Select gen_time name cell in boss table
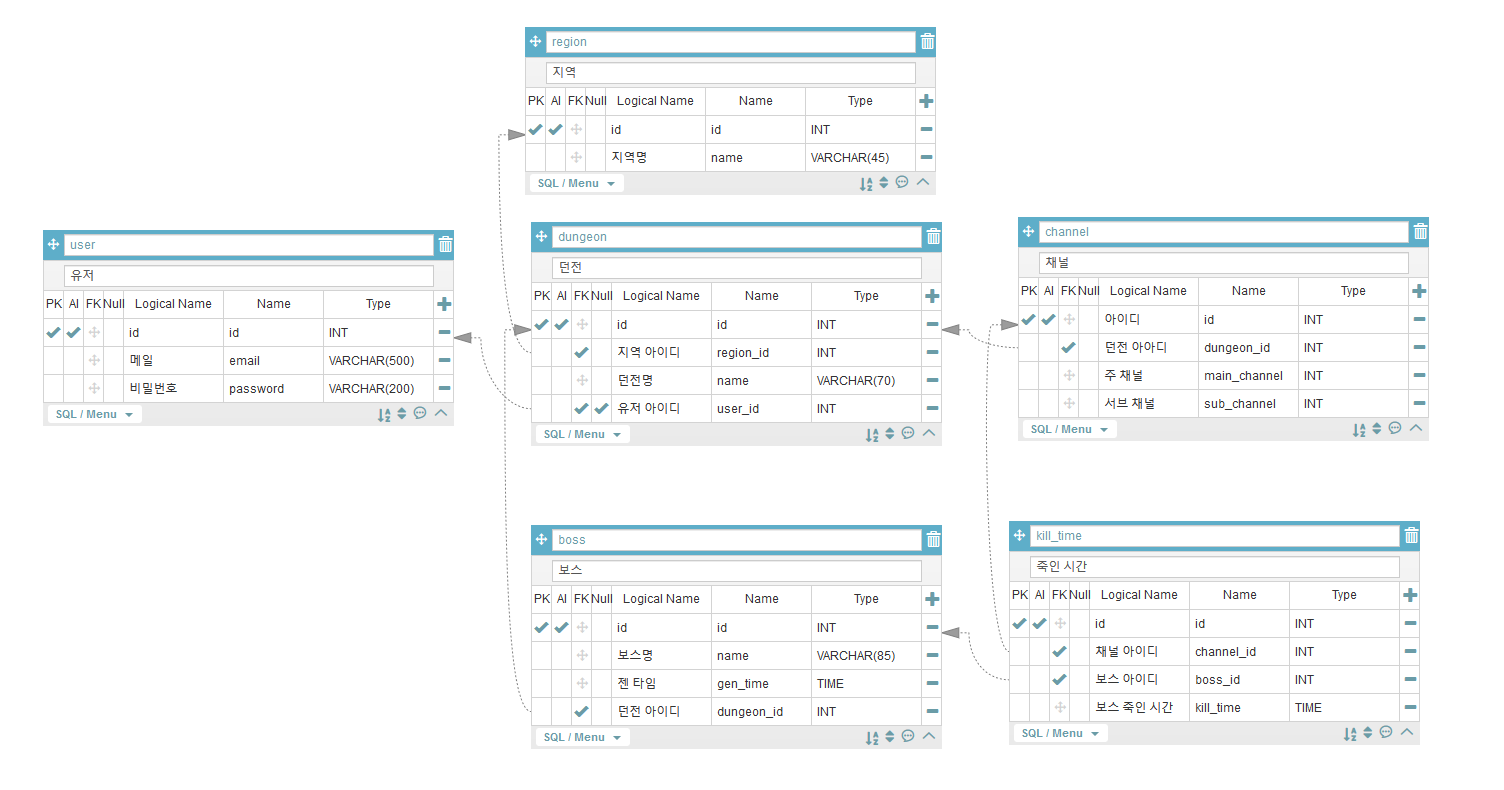Viewport: 1504px width, 790px height. click(x=762, y=683)
